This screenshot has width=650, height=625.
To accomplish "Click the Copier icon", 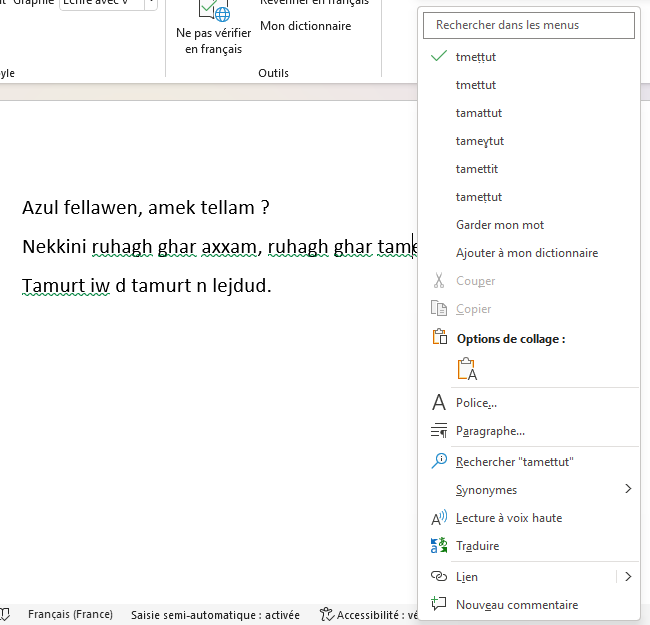I will coord(439,308).
